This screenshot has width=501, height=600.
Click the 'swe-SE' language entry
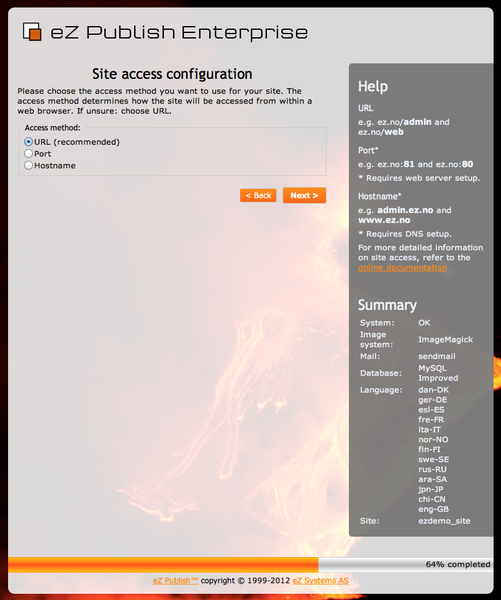[434, 460]
